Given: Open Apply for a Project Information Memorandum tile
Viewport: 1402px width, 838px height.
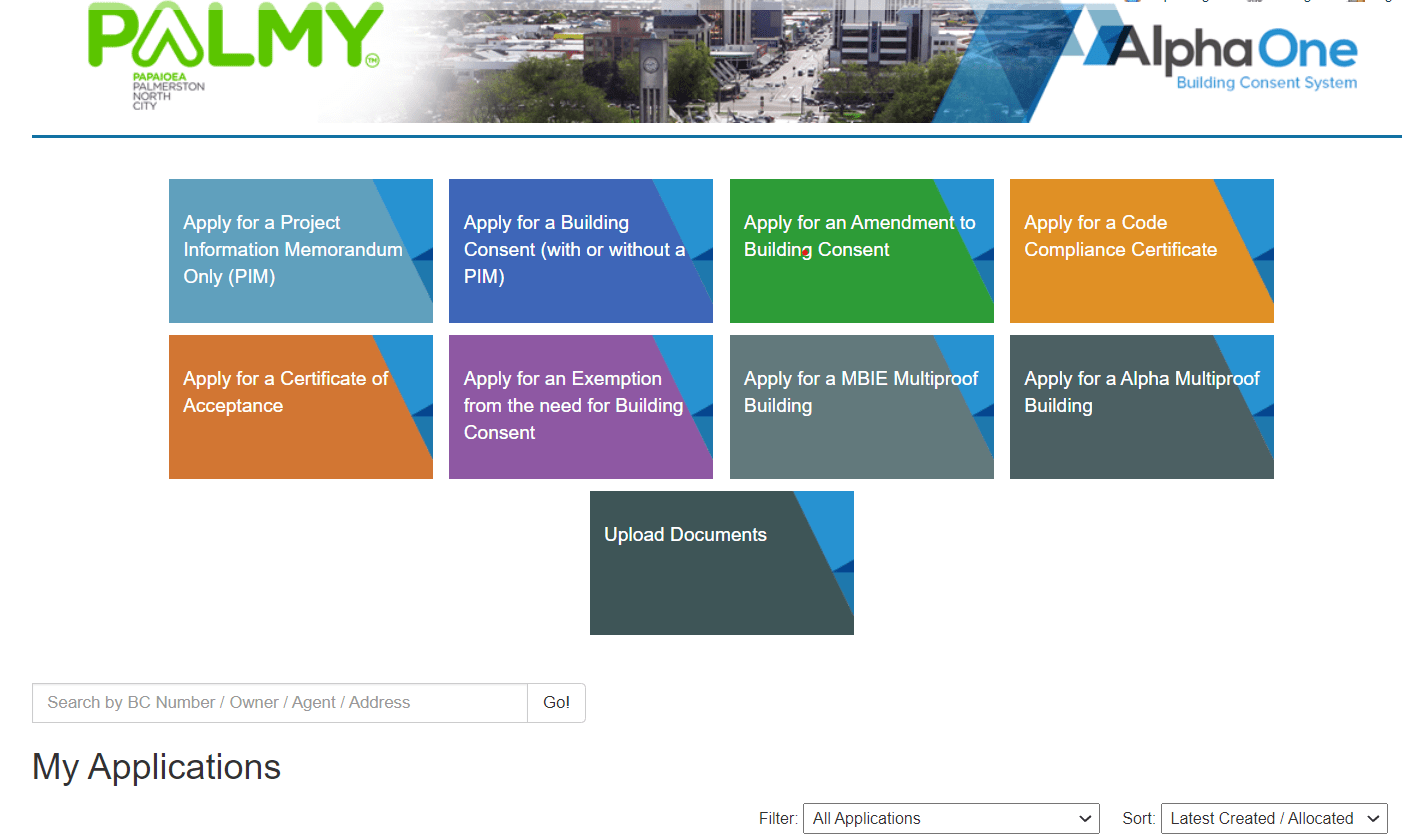Looking at the screenshot, I should point(301,251).
